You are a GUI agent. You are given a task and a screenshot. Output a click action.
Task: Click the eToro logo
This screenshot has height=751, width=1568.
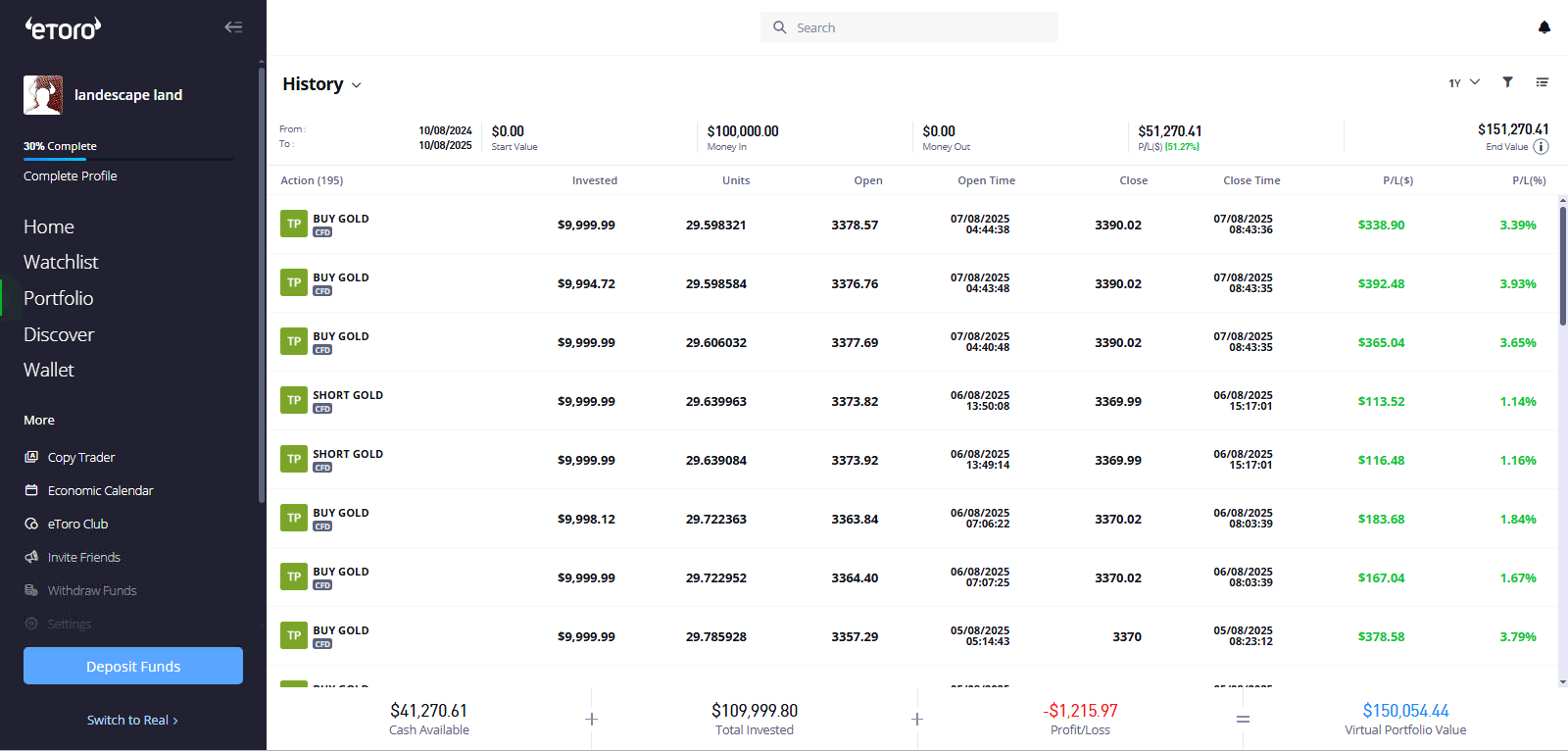(x=63, y=28)
